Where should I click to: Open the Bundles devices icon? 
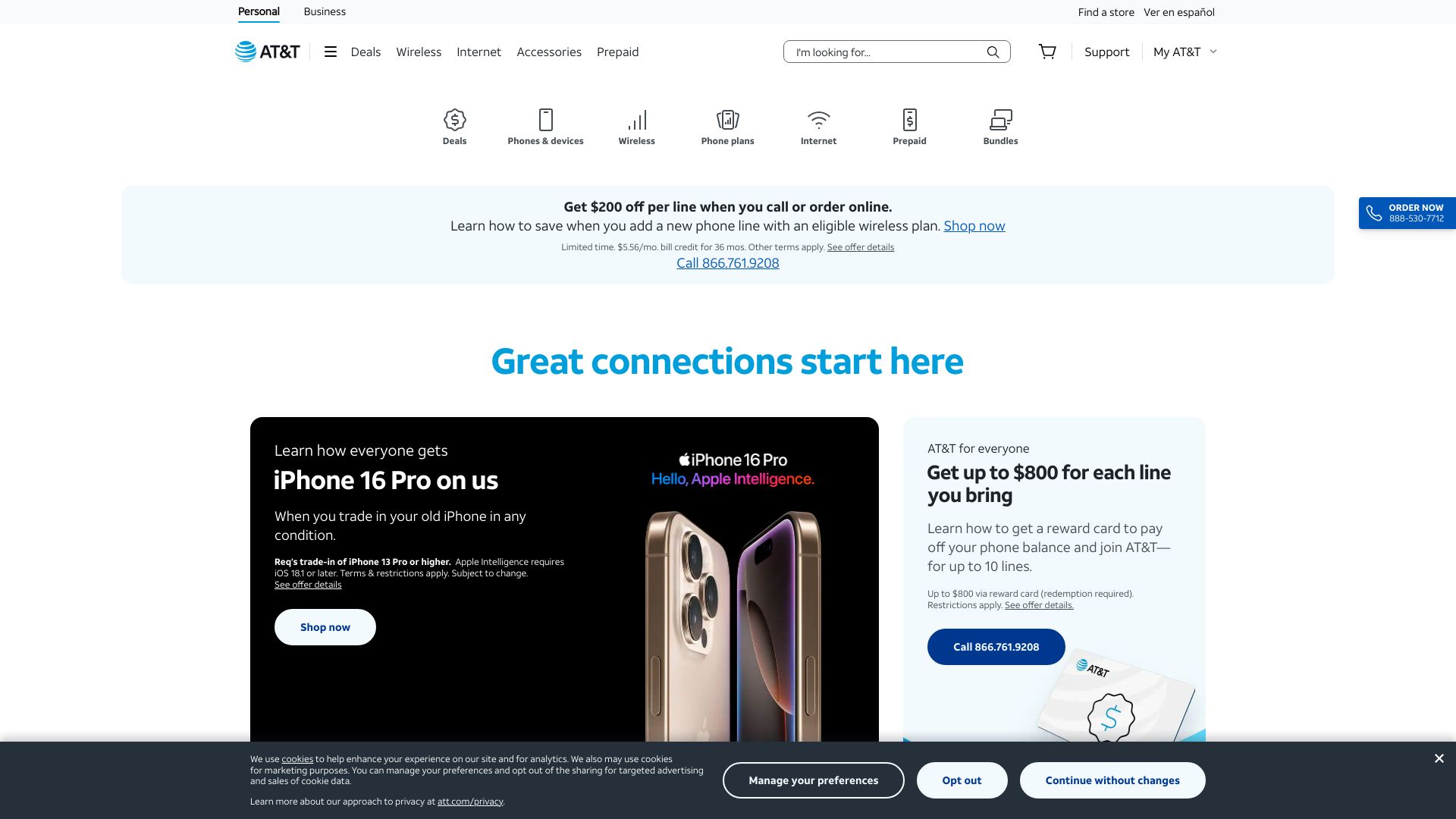[x=1001, y=120]
